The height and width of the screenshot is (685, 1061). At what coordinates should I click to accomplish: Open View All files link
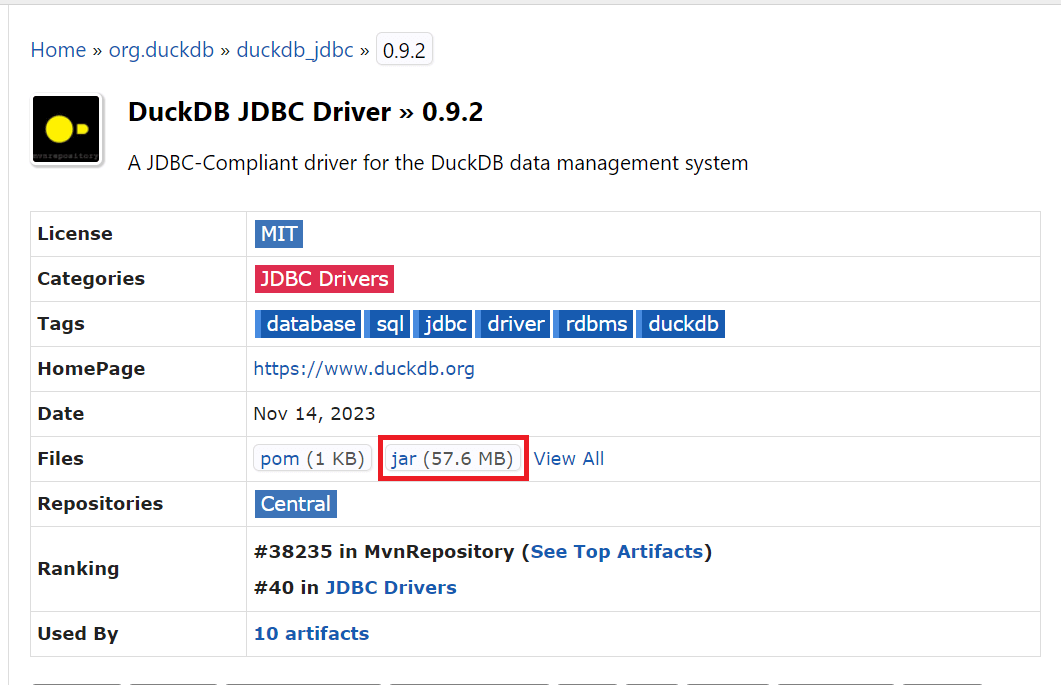click(x=569, y=458)
